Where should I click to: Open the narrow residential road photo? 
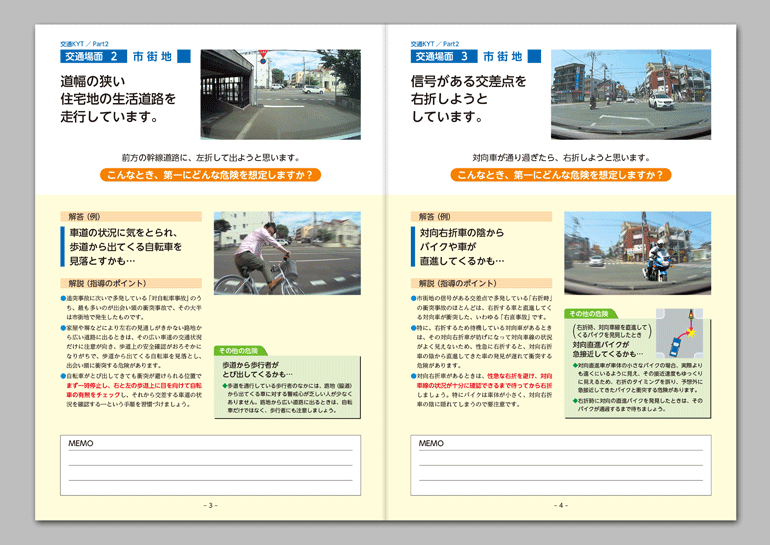(280, 94)
